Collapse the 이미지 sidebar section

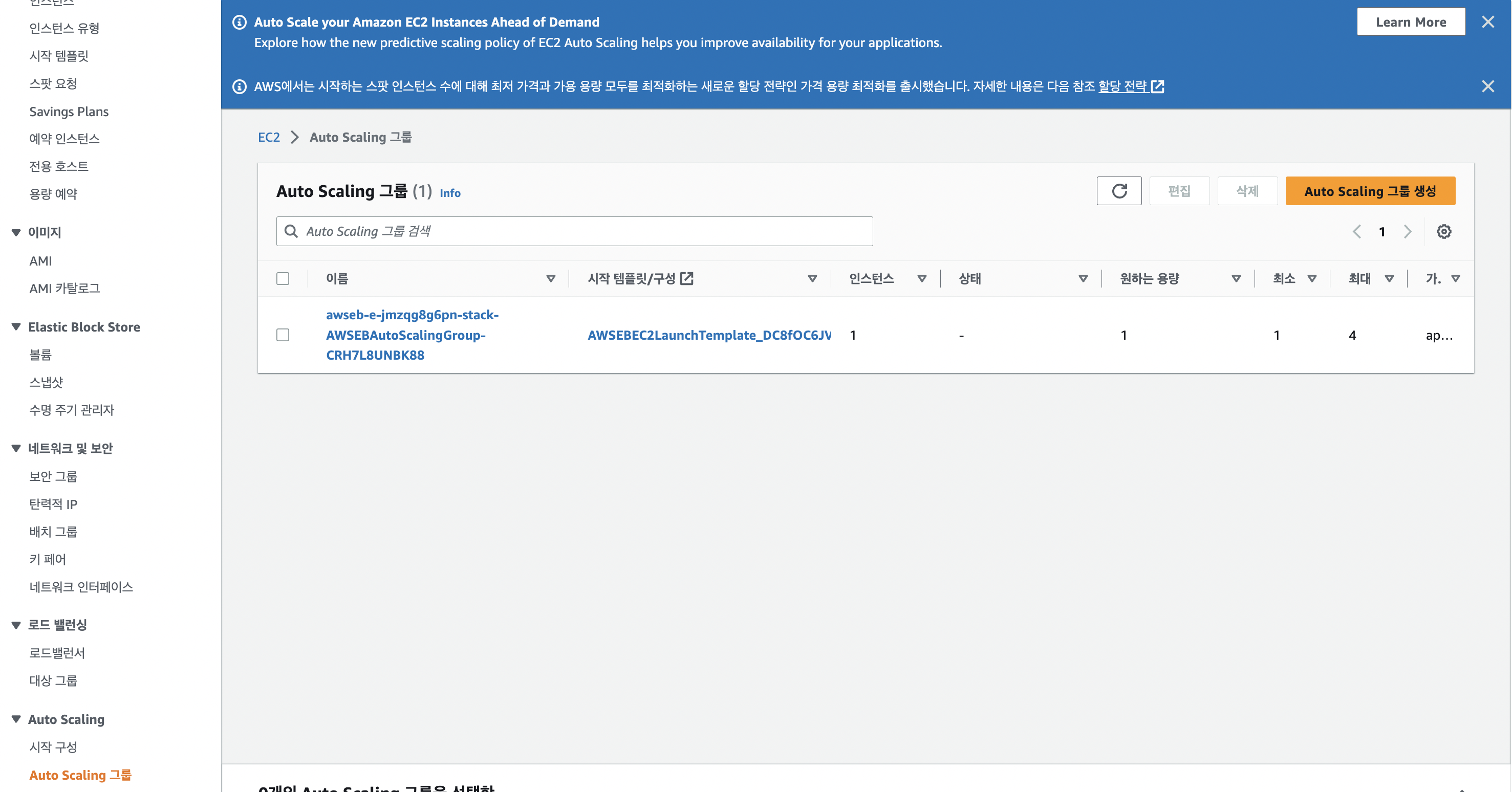[x=16, y=233]
